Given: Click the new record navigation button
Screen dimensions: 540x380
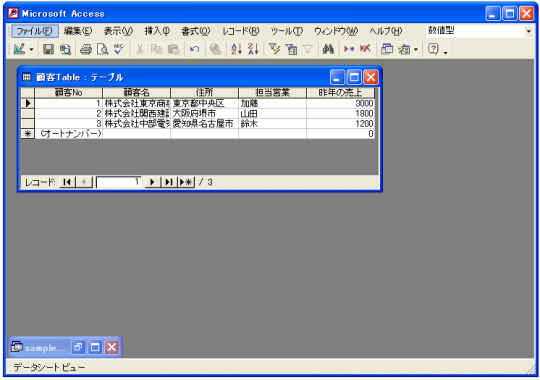Looking at the screenshot, I should [x=186, y=182].
